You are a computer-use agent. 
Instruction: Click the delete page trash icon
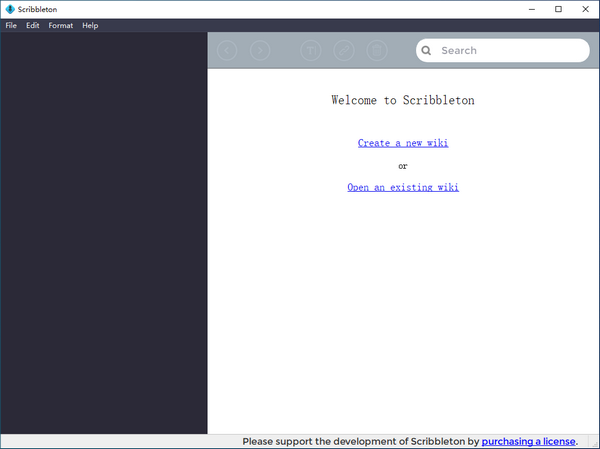click(376, 50)
